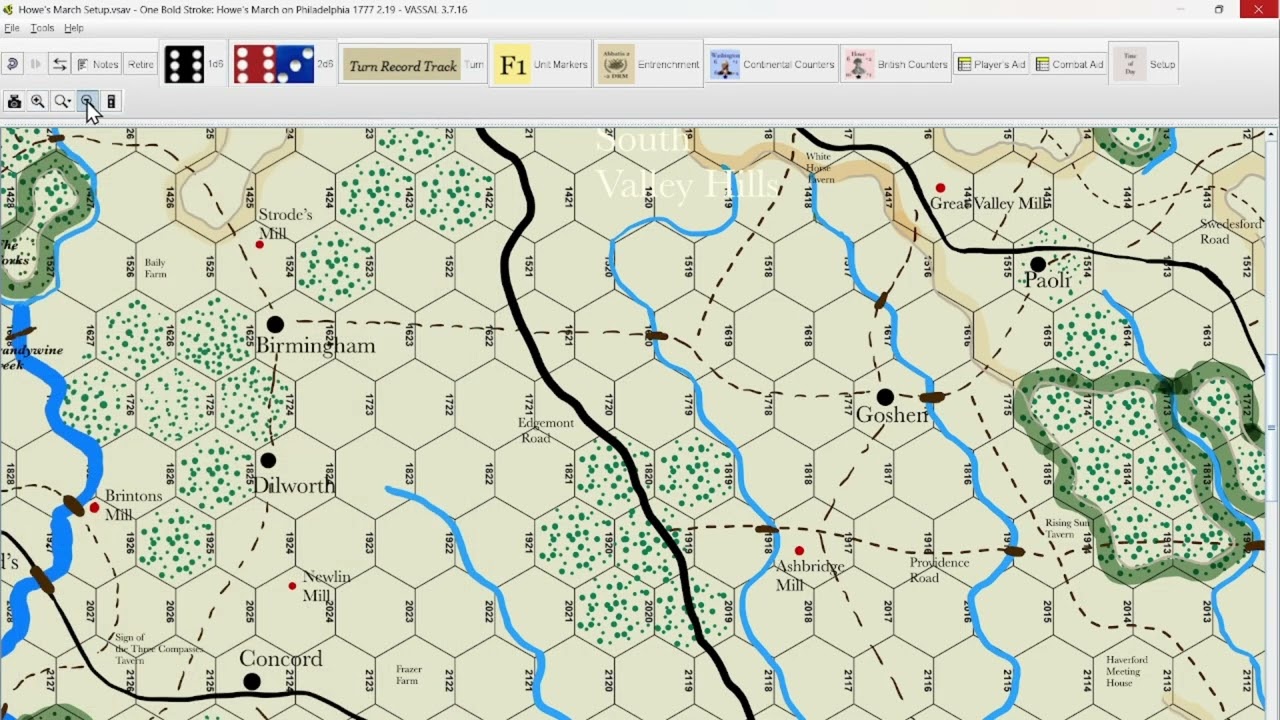Click the Newlin Mill red dot

tap(293, 586)
